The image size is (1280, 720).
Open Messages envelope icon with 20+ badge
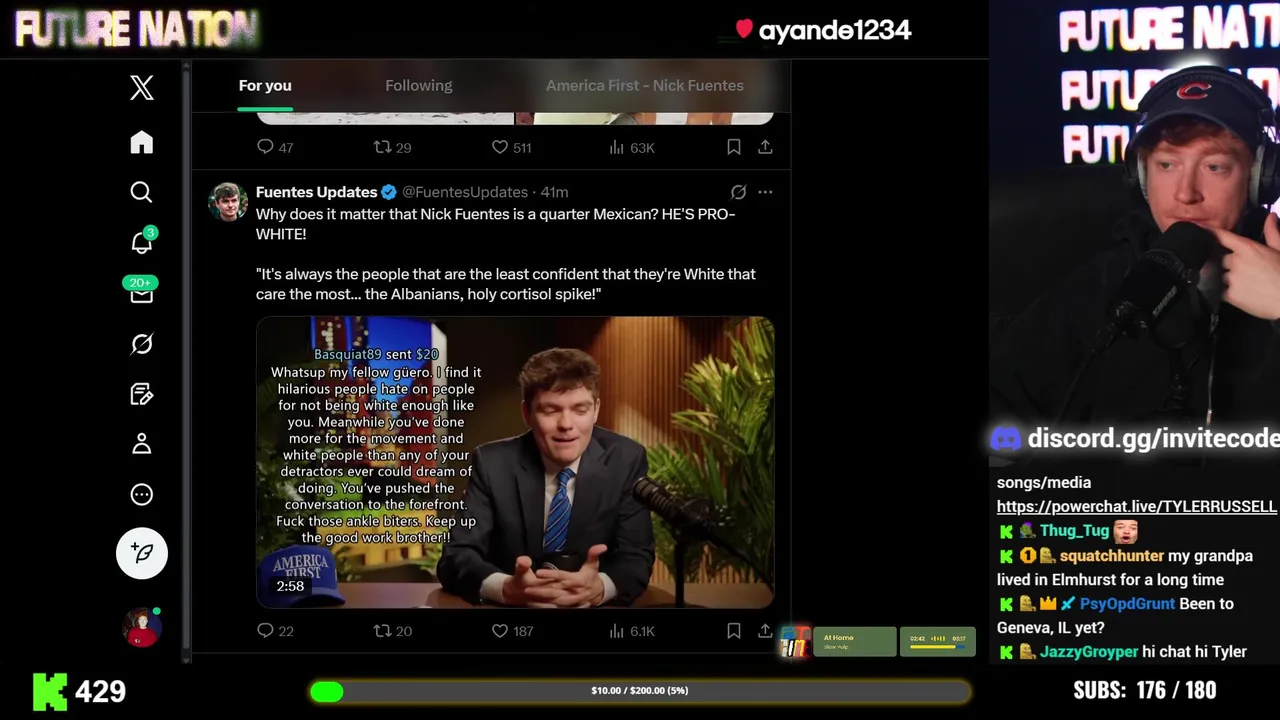141,291
